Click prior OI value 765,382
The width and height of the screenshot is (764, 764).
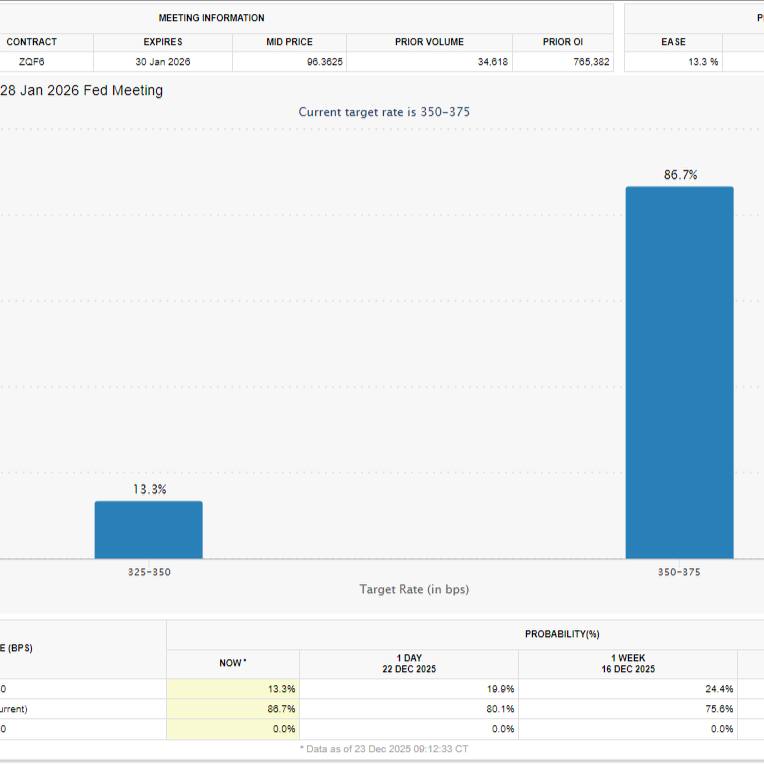[591, 62]
